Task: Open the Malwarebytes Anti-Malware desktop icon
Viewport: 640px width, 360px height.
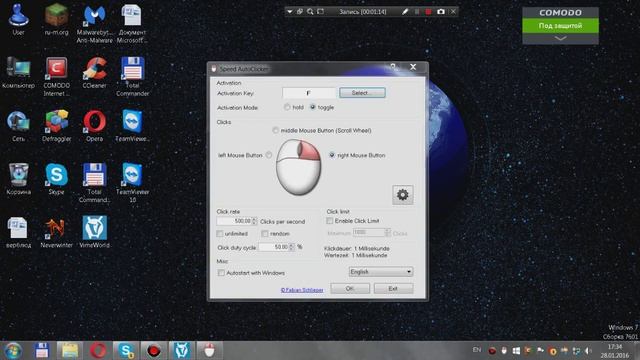Action: point(94,23)
